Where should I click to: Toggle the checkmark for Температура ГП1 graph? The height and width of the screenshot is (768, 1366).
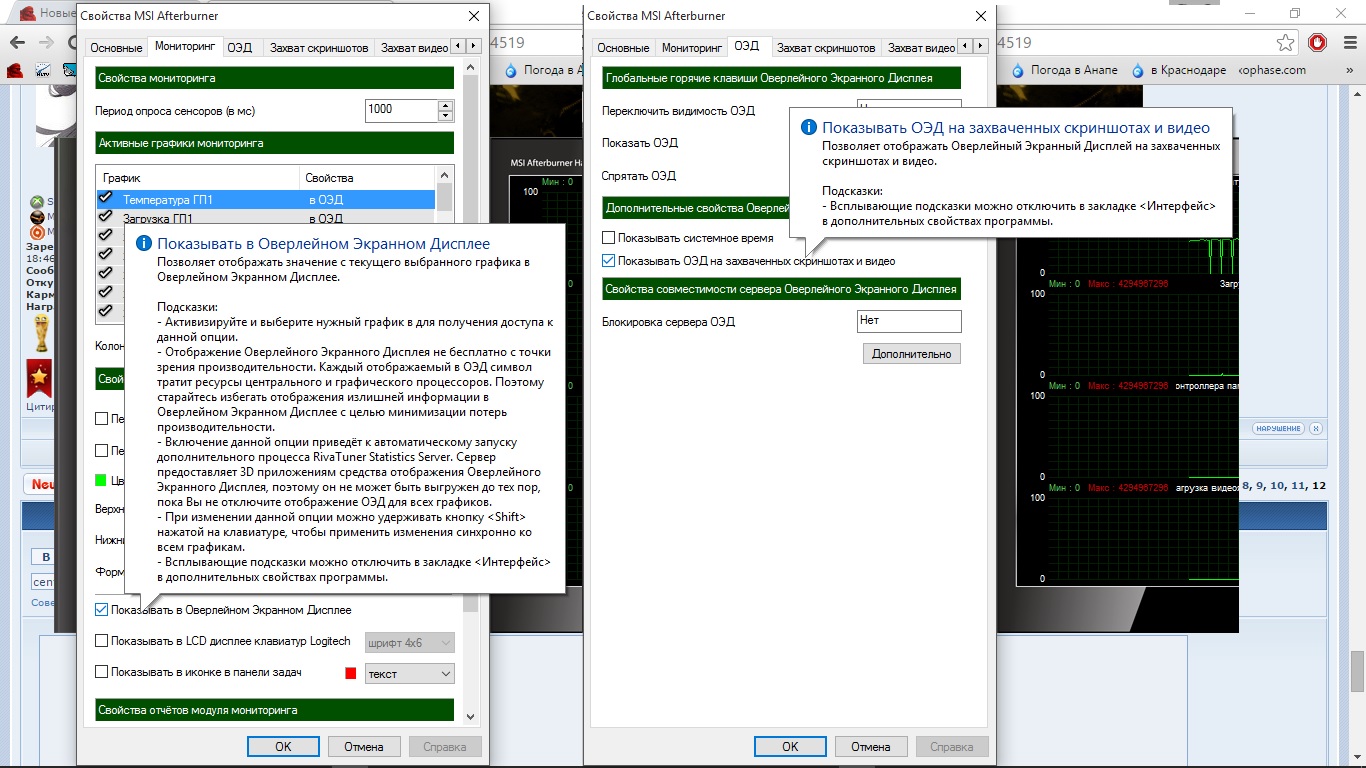tap(105, 199)
